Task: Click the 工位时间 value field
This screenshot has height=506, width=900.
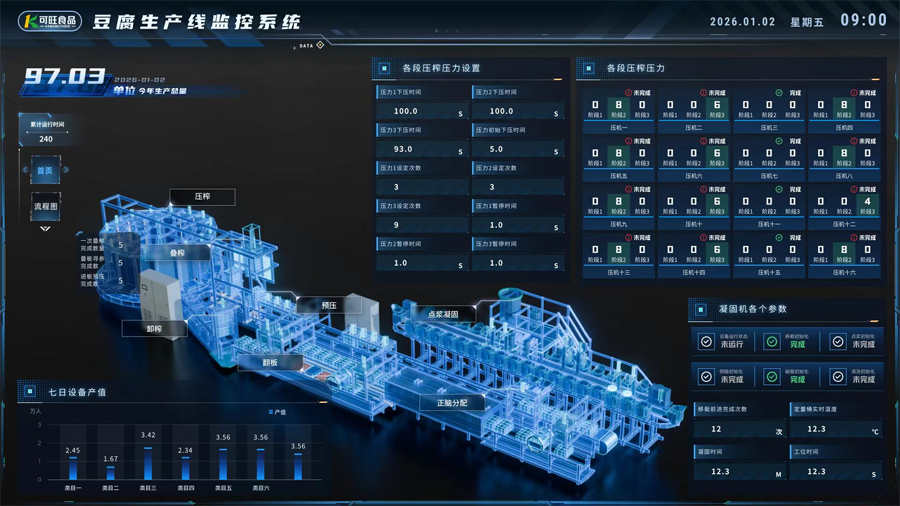Action: point(835,472)
